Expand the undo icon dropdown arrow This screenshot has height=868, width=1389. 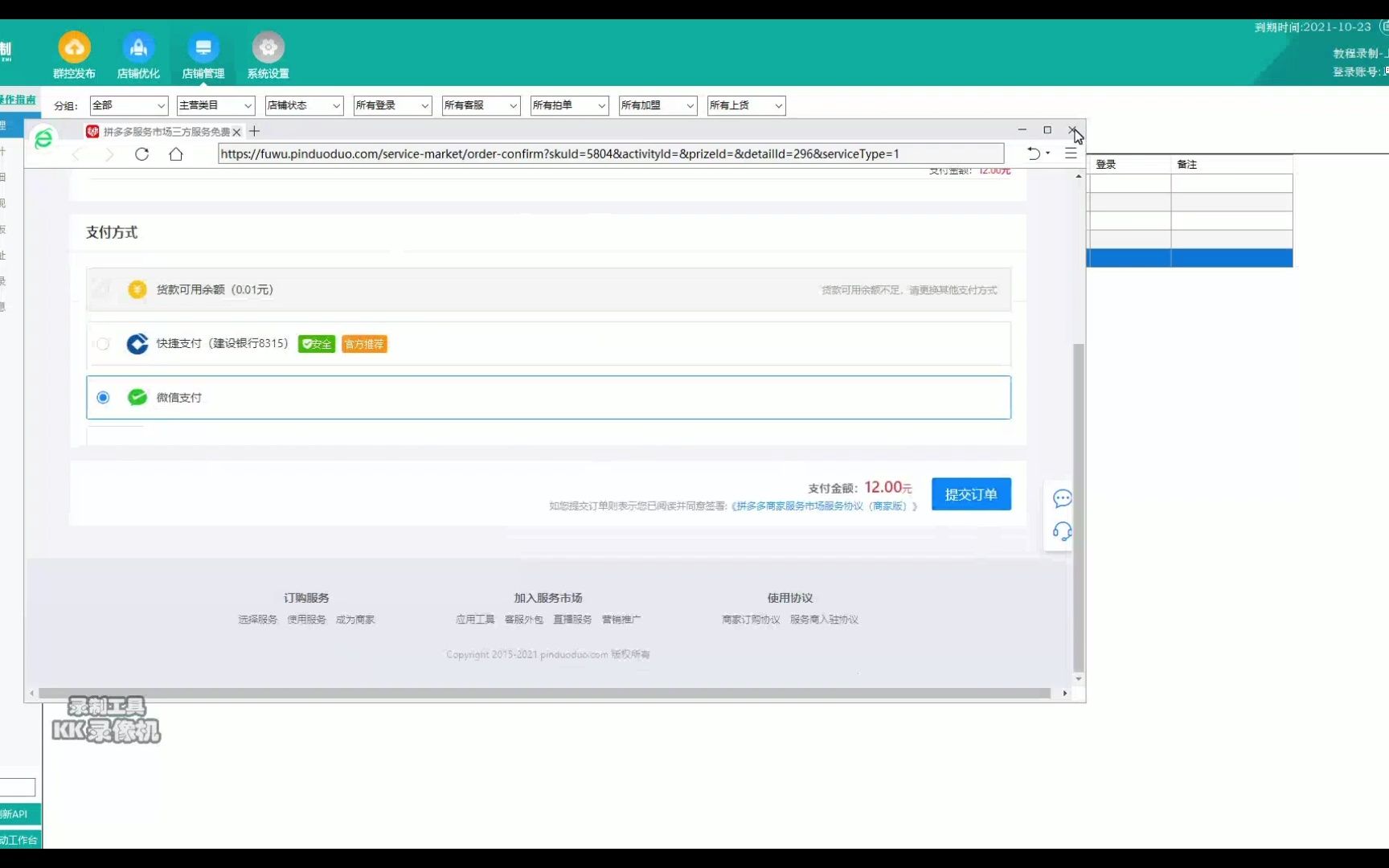1048,154
